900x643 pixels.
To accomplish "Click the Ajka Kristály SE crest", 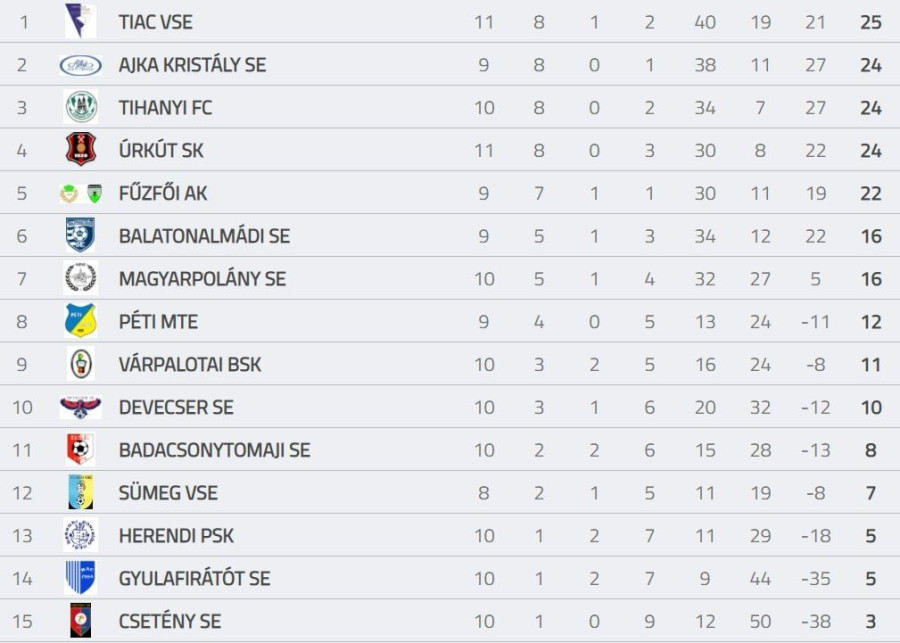I will click(80, 65).
